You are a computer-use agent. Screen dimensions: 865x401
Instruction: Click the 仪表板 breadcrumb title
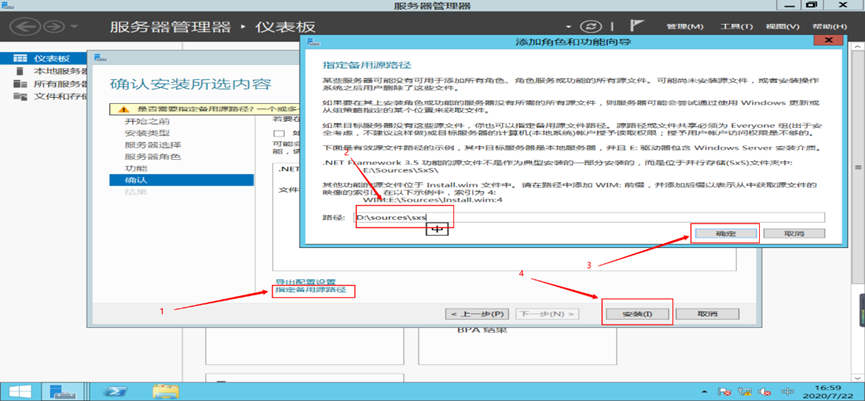point(285,26)
